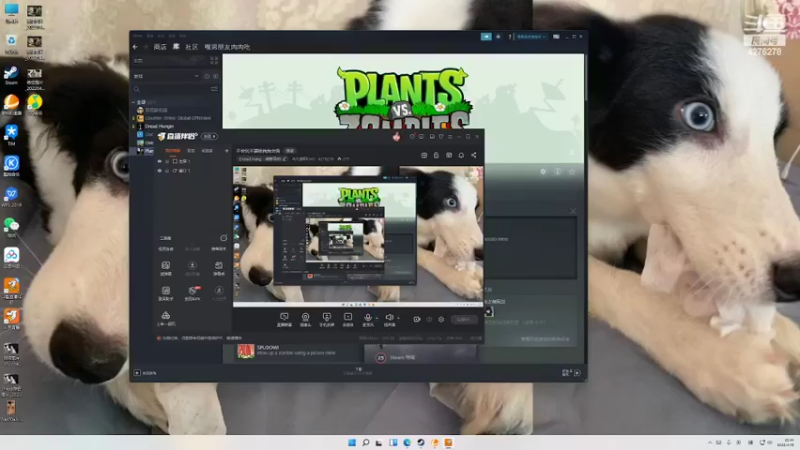
Task: Select first scene tab in streaming app
Action: point(172,151)
